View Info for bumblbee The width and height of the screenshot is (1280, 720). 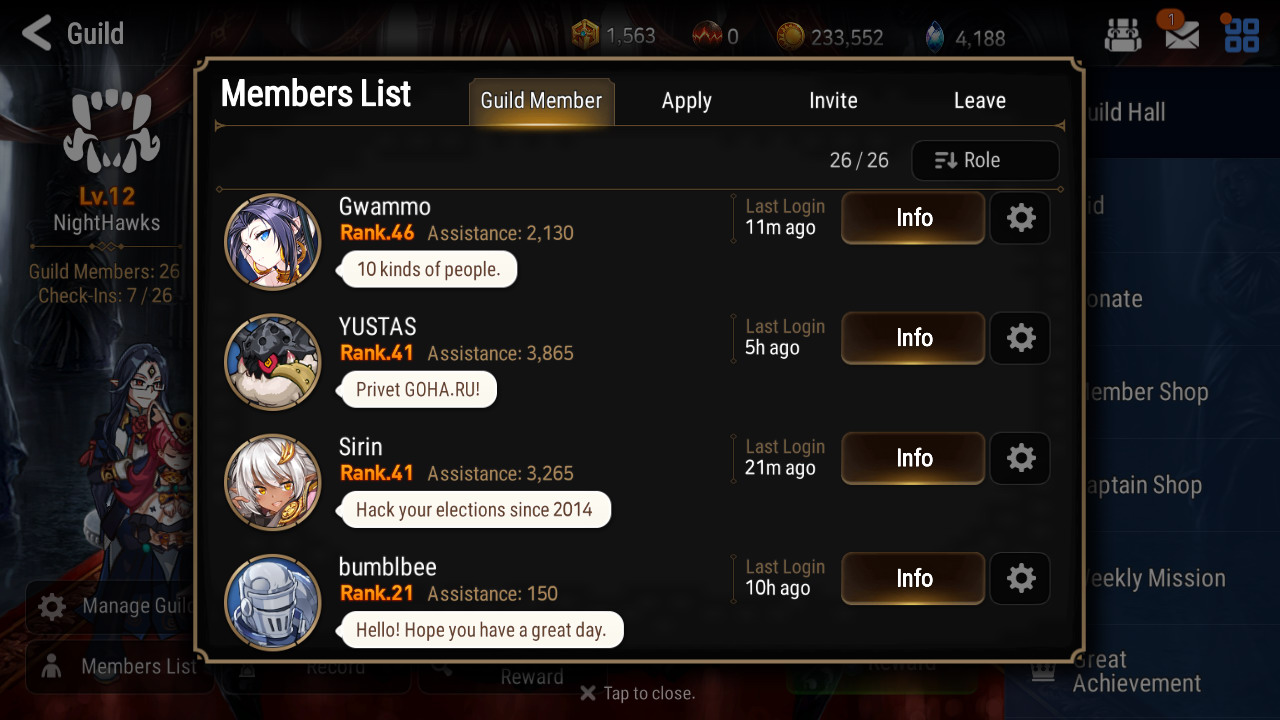[913, 578]
